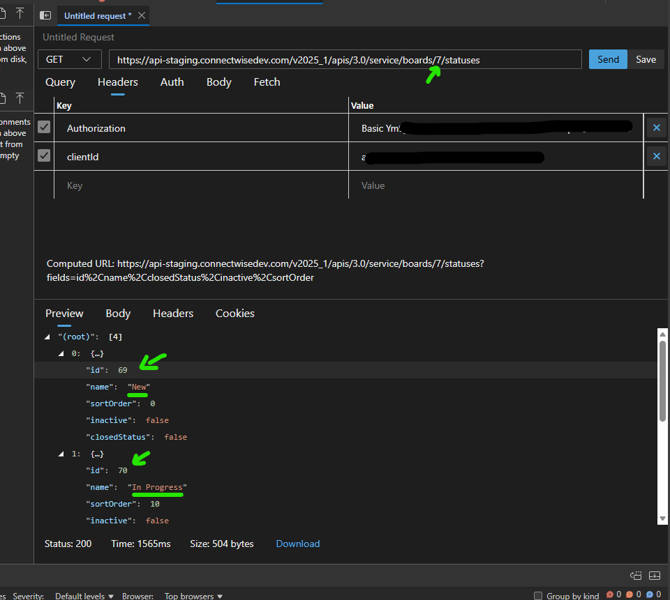670x600 pixels.
Task: Toggle the sidebar panel icon beside the request tab
Action: 45,16
